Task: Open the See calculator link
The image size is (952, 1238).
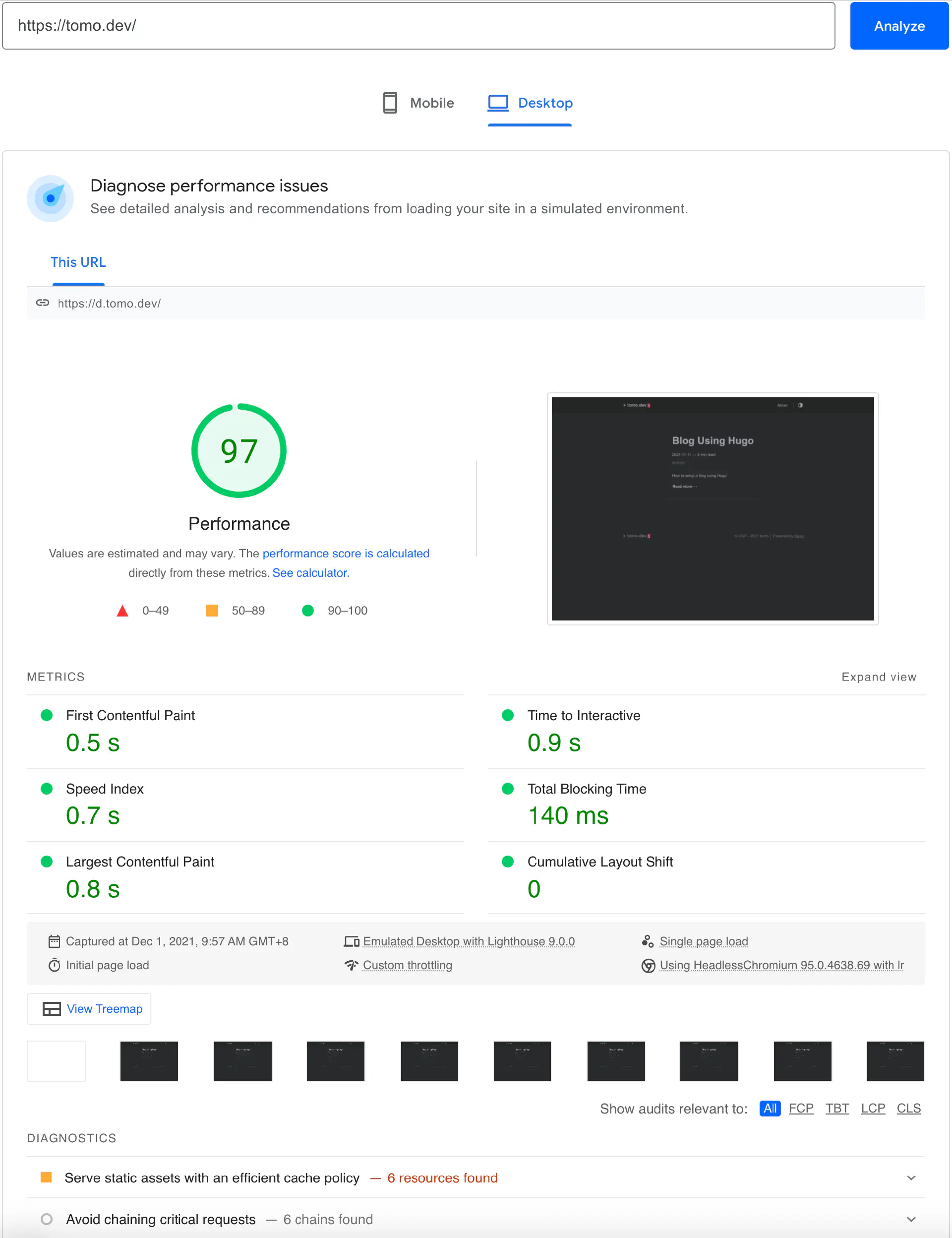Action: click(310, 572)
